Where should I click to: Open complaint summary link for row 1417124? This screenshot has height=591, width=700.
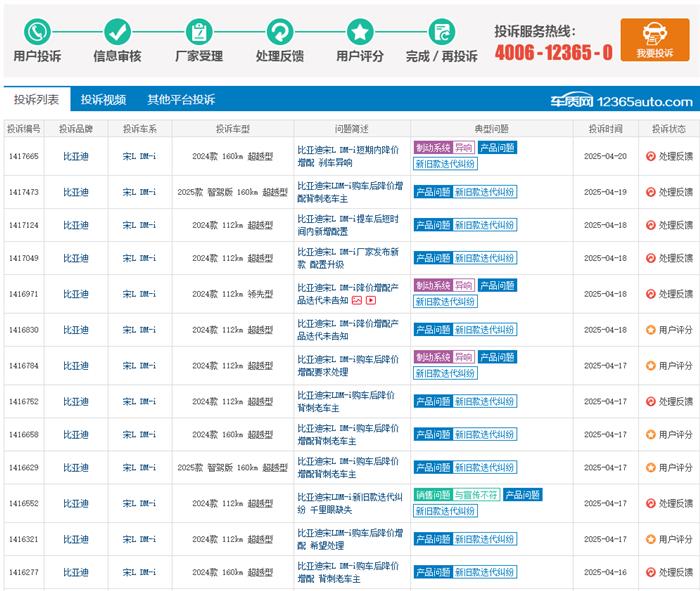[348, 225]
